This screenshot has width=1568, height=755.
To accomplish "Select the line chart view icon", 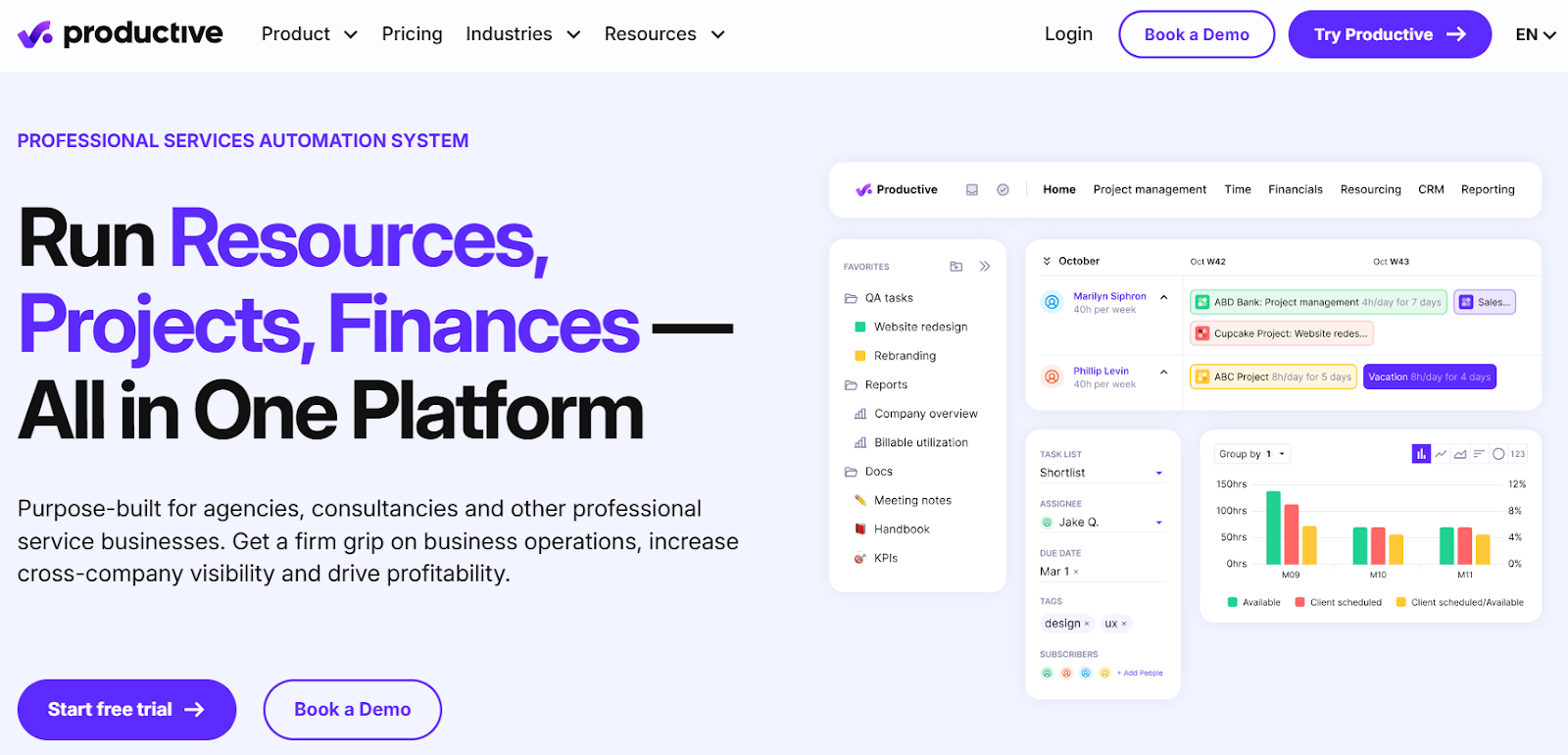I will coord(1441,454).
